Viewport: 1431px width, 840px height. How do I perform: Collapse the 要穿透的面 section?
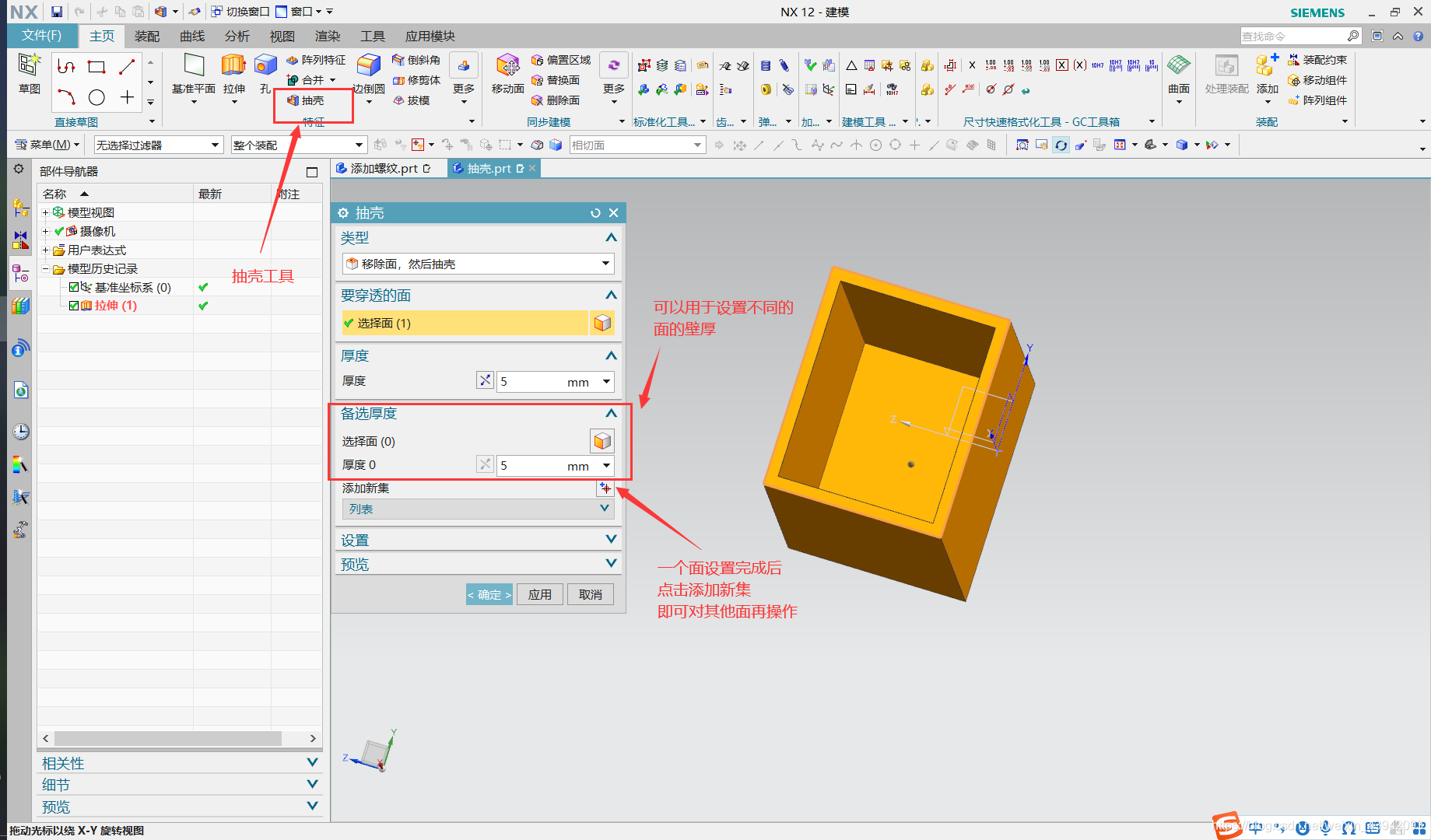click(x=611, y=295)
